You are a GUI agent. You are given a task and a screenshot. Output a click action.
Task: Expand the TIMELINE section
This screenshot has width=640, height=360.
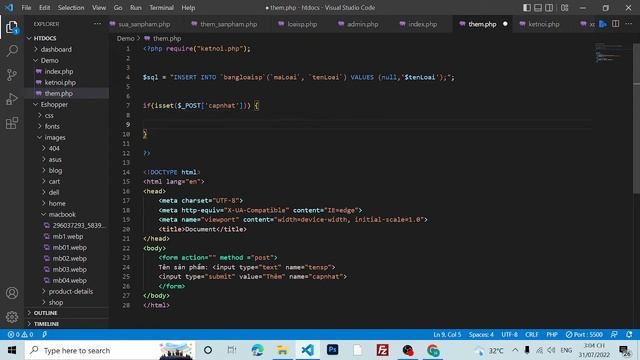(46, 324)
